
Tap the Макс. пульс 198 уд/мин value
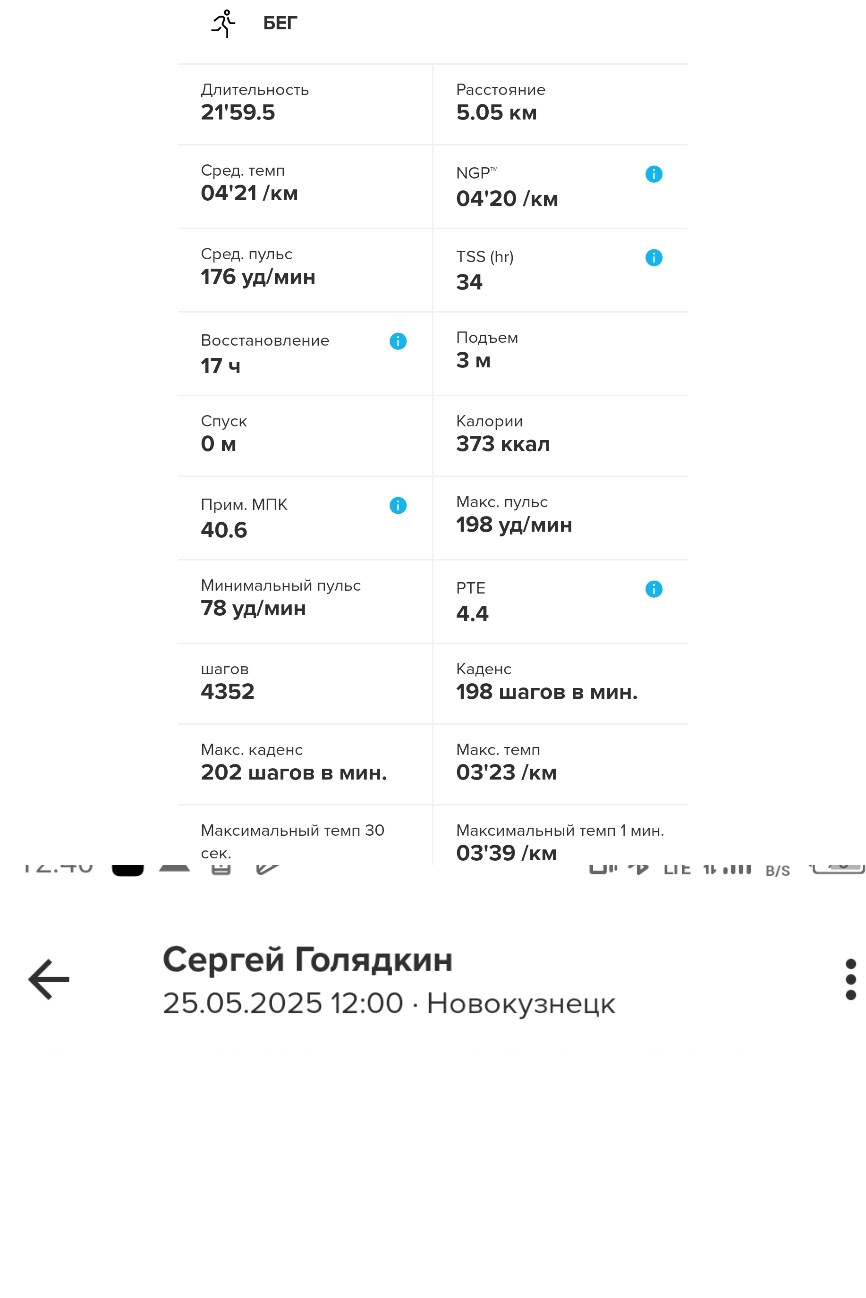tap(514, 525)
